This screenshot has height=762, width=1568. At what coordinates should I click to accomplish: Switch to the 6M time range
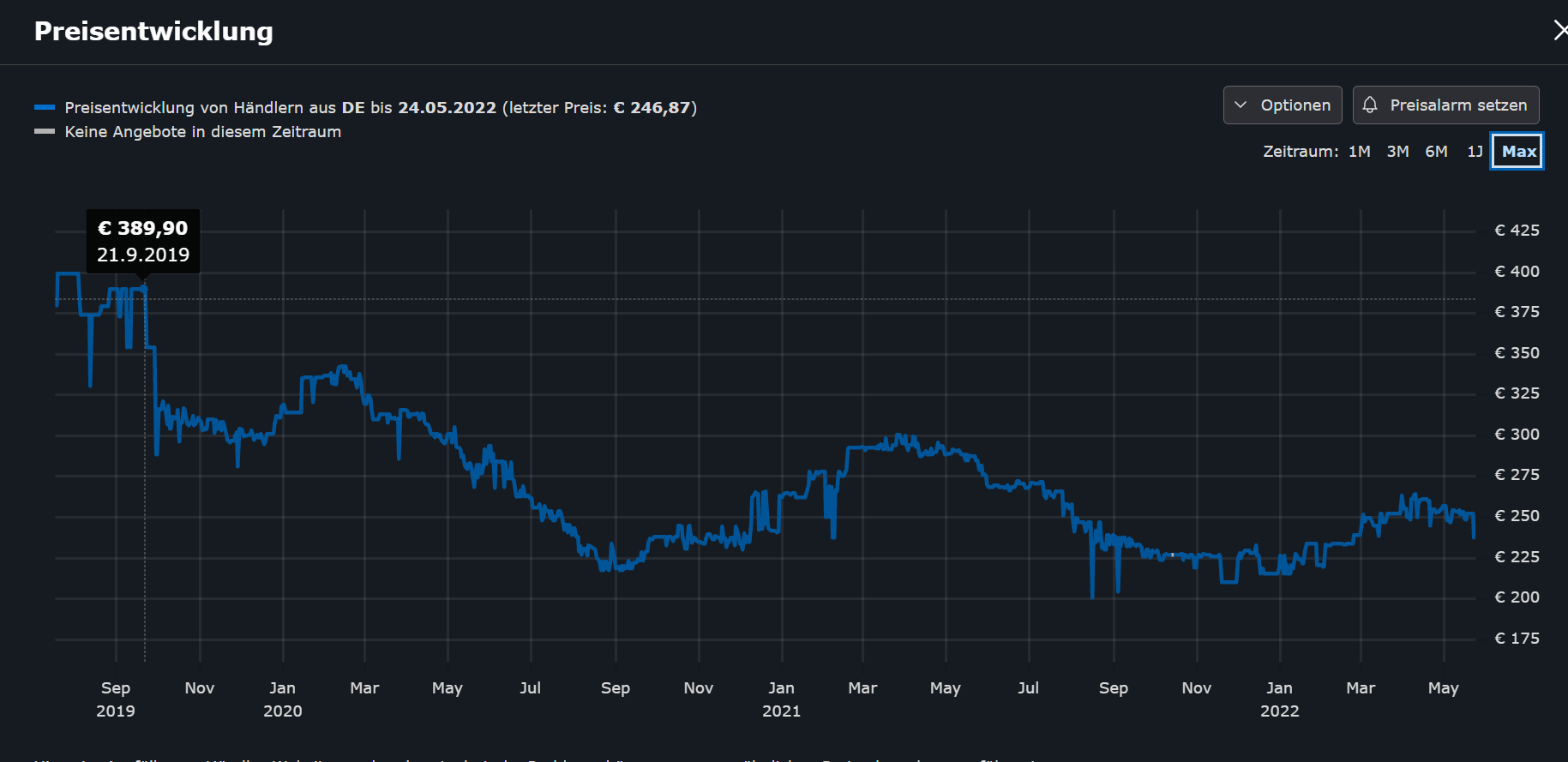[x=1437, y=152]
